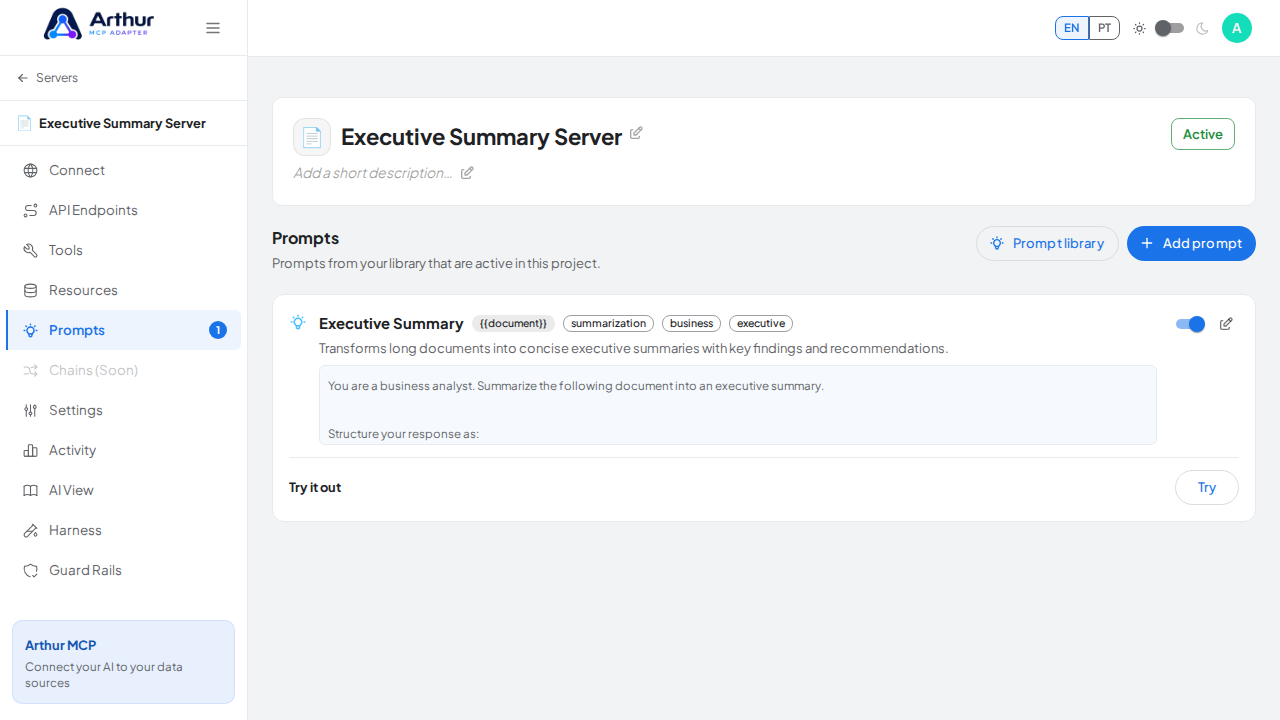Click the Activity chart icon
1280x720 pixels.
click(x=30, y=450)
